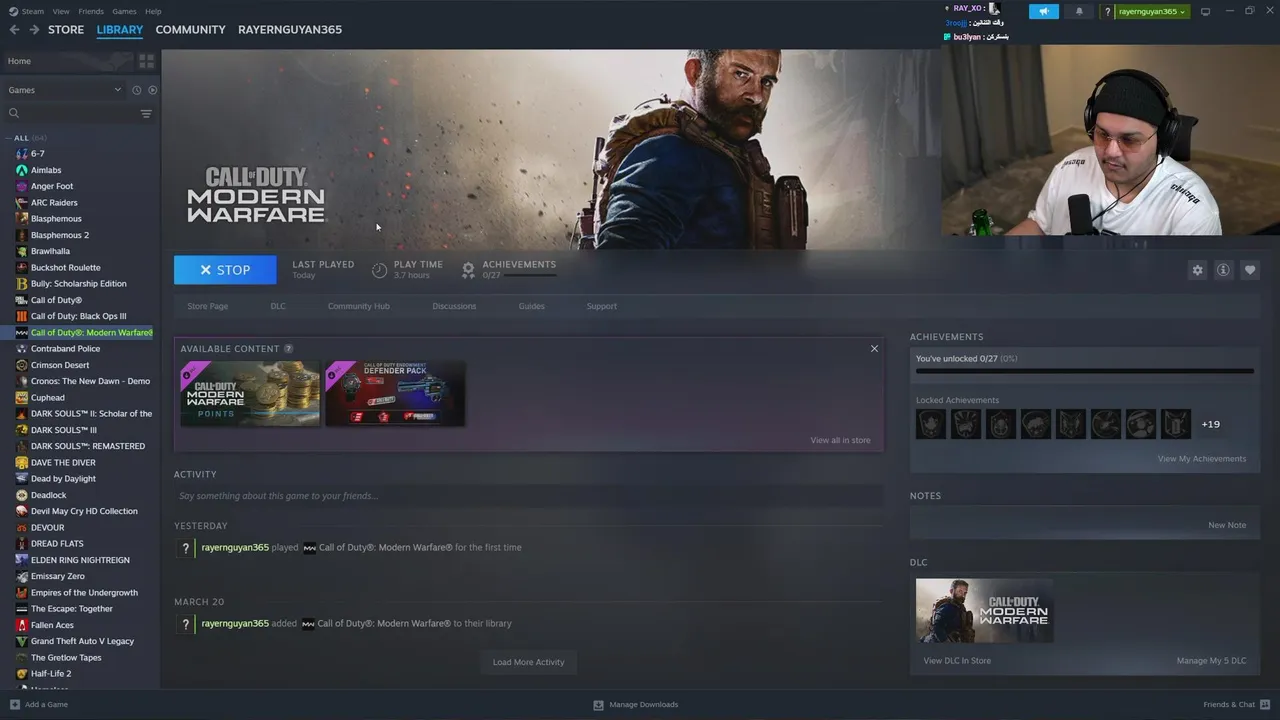
Task: Open Friends & Chat
Action: pos(1235,705)
